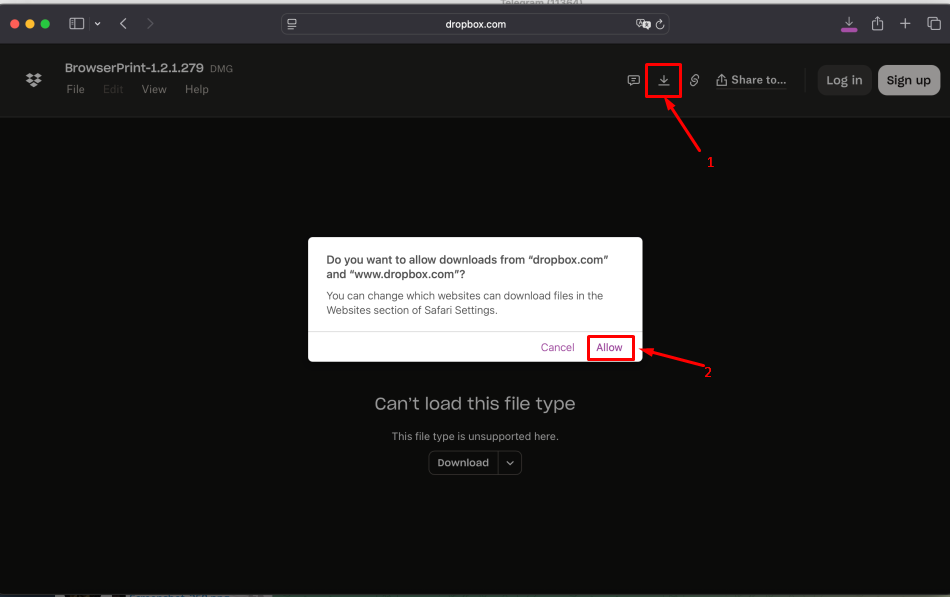Click the BrowserPrint-1.2.1.279 file name
The height and width of the screenshot is (597, 950).
134,68
